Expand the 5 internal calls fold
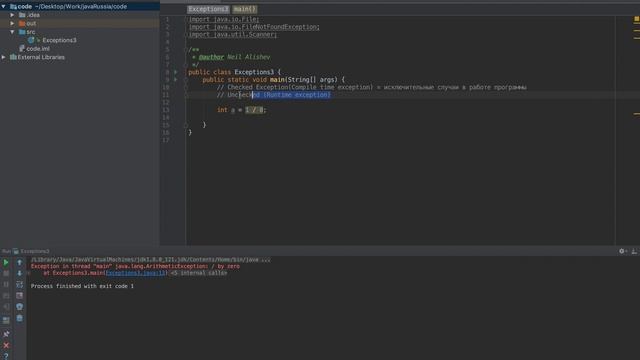This screenshot has height=360, width=640. pos(199,273)
